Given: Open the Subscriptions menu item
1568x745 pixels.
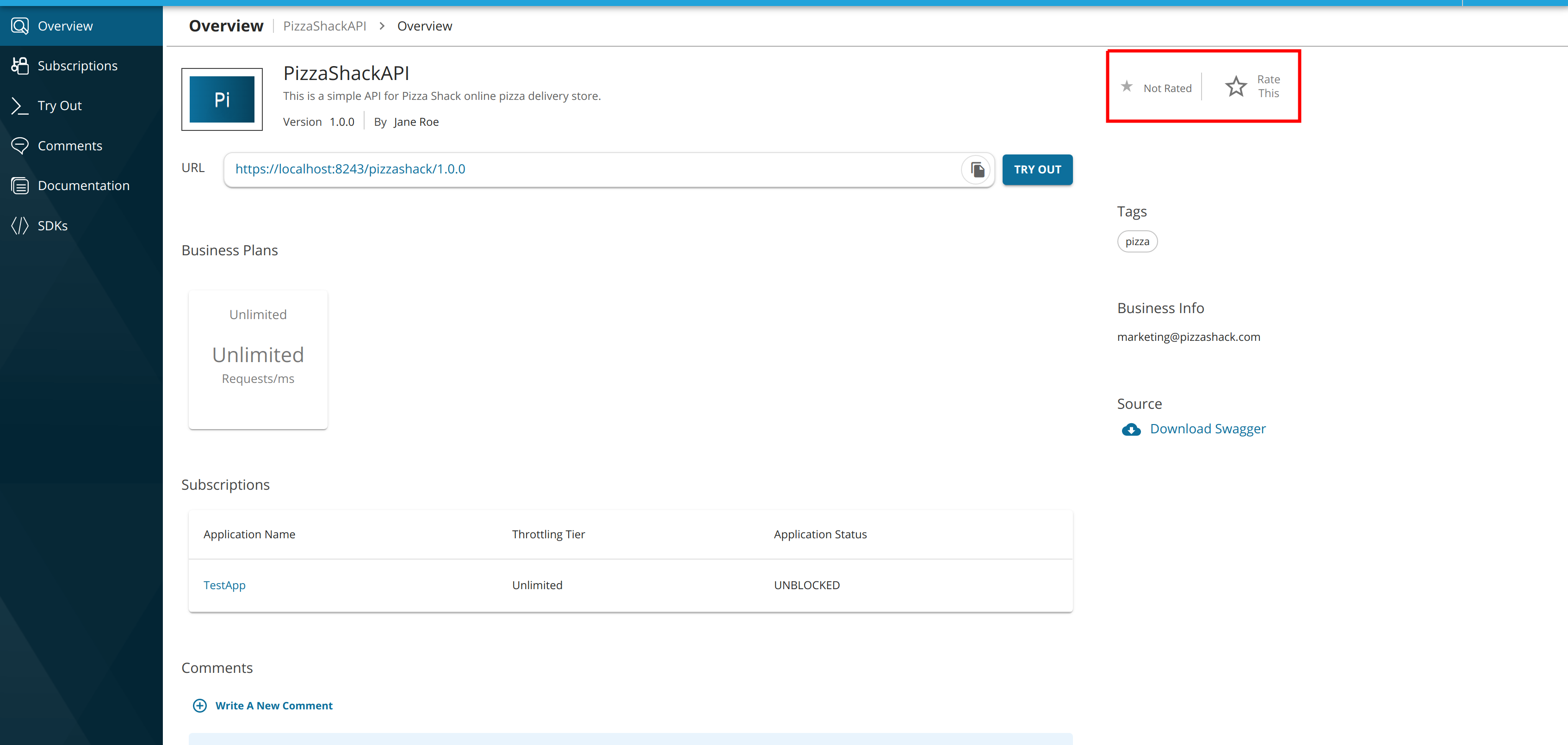Looking at the screenshot, I should pos(77,66).
